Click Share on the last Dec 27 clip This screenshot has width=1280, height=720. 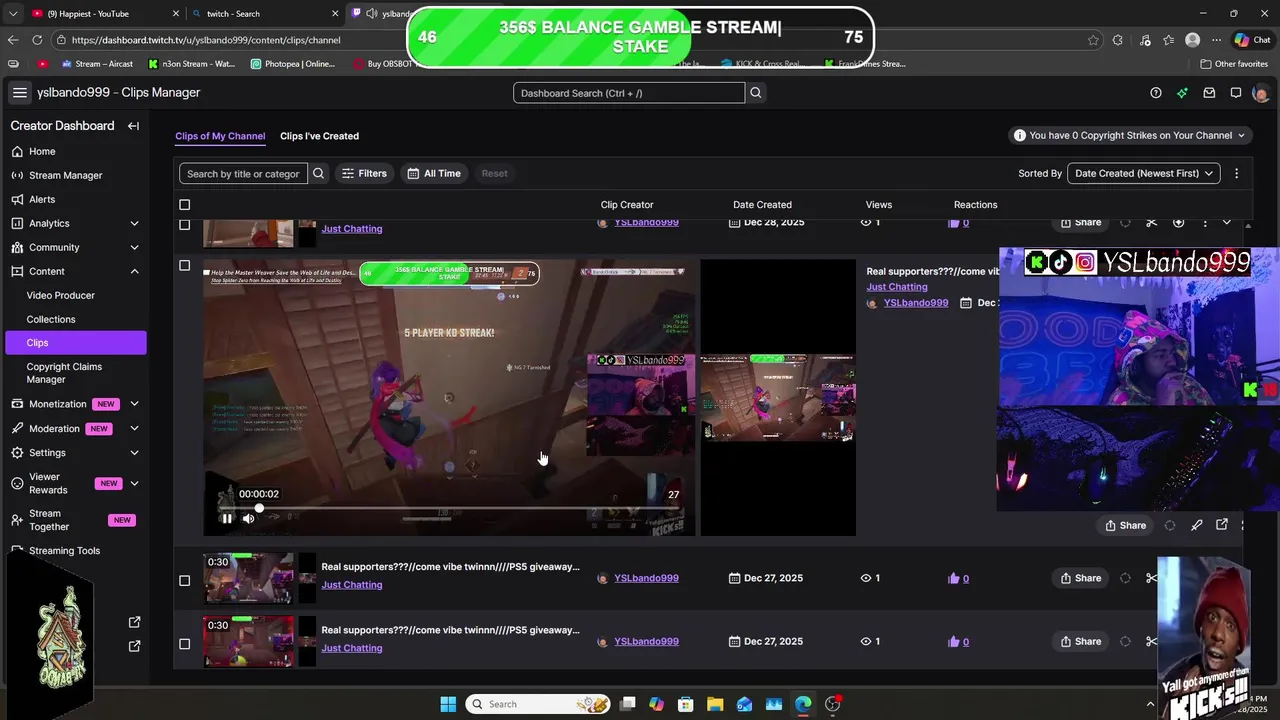coord(1081,641)
